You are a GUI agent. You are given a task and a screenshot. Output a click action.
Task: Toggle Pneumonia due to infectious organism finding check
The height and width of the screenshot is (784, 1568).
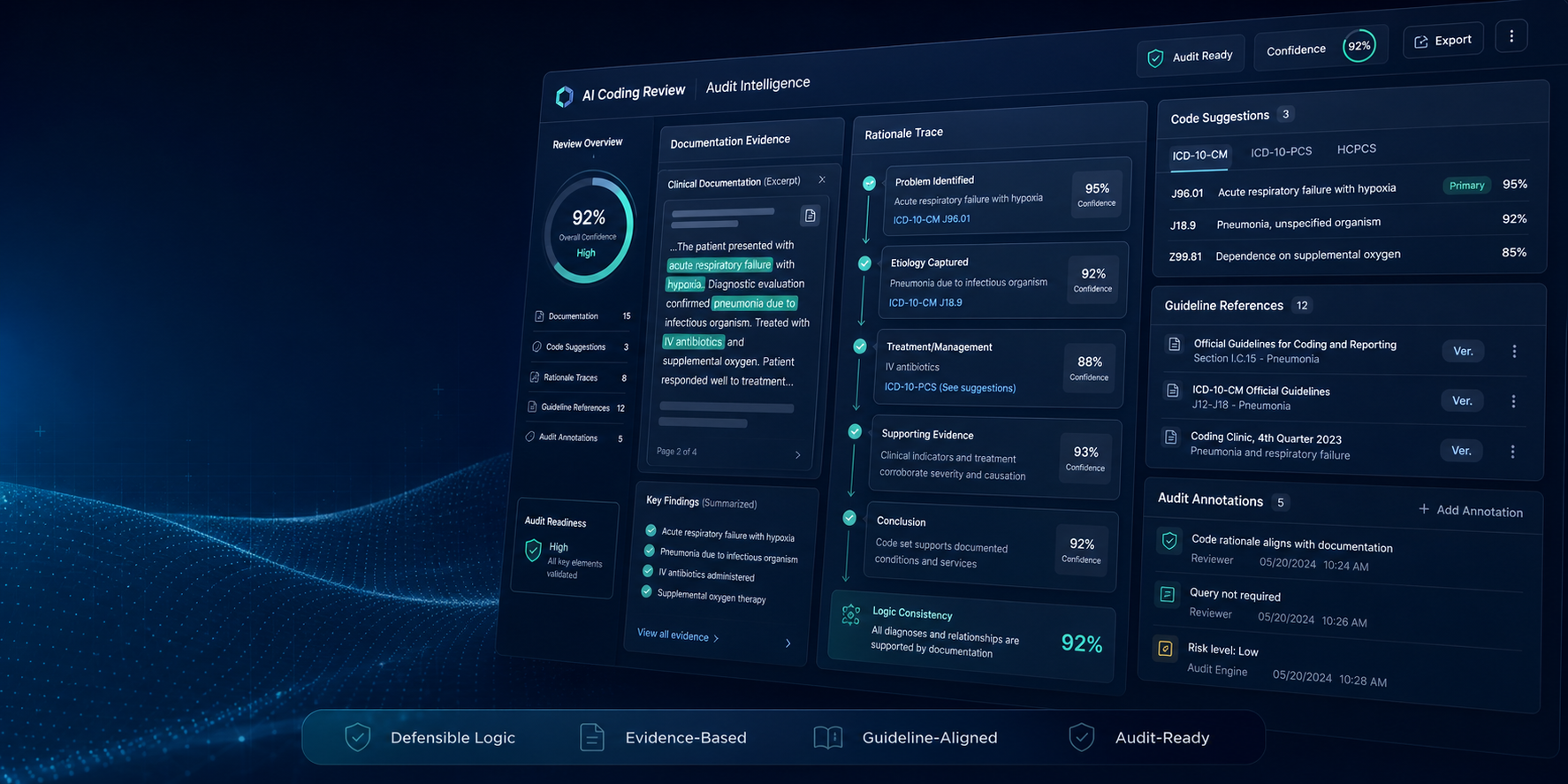tap(650, 551)
